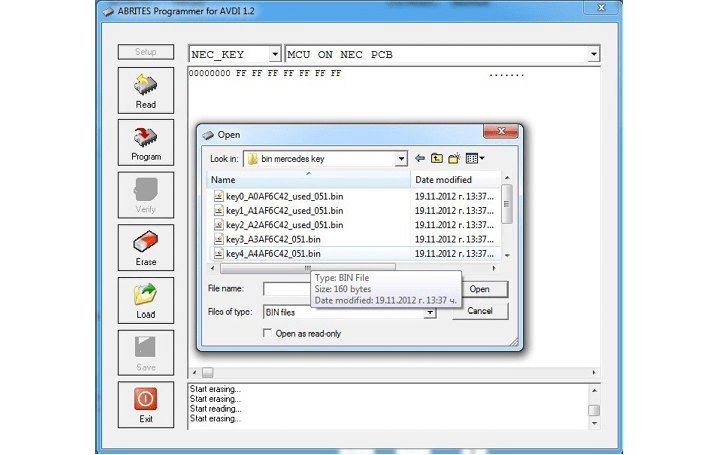Go up one folder level

coord(437,158)
